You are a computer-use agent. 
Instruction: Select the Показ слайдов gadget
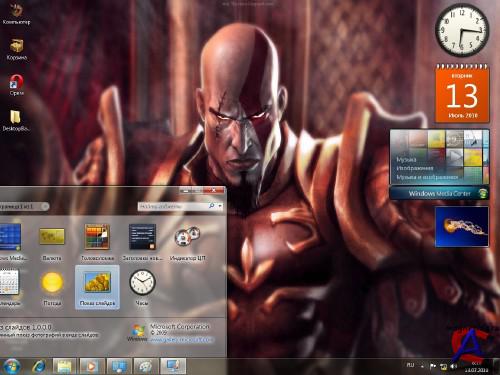[97, 287]
